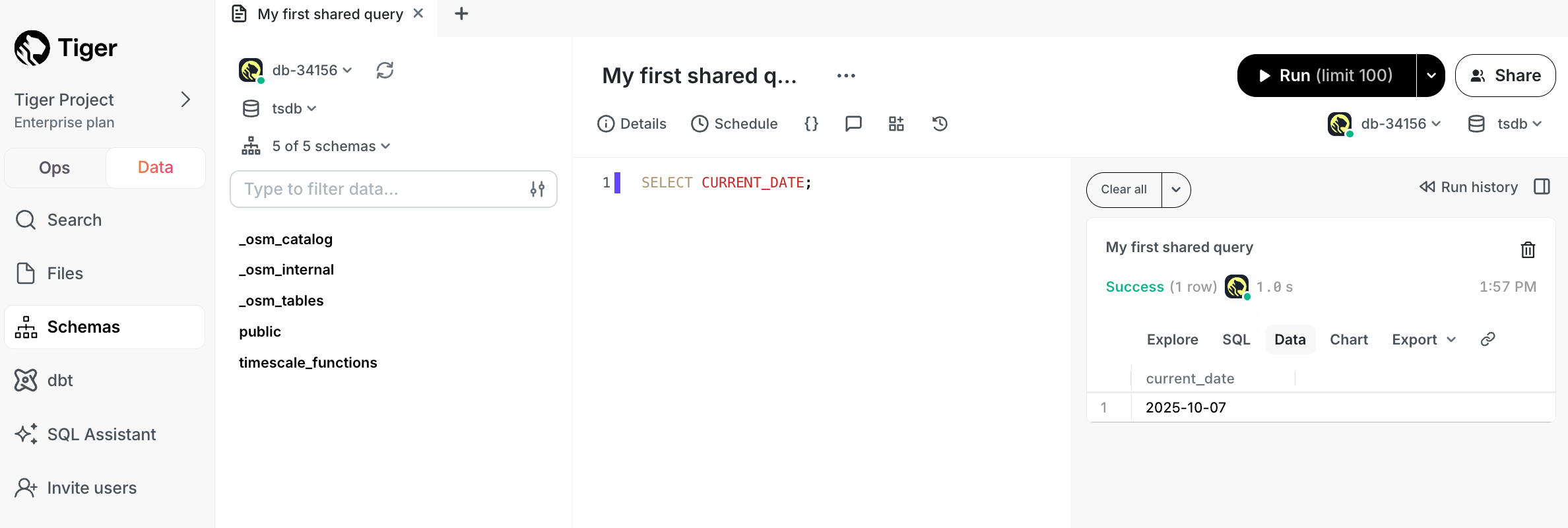This screenshot has width=1568, height=528.
Task: Switch to Ops mode
Action: 55,168
